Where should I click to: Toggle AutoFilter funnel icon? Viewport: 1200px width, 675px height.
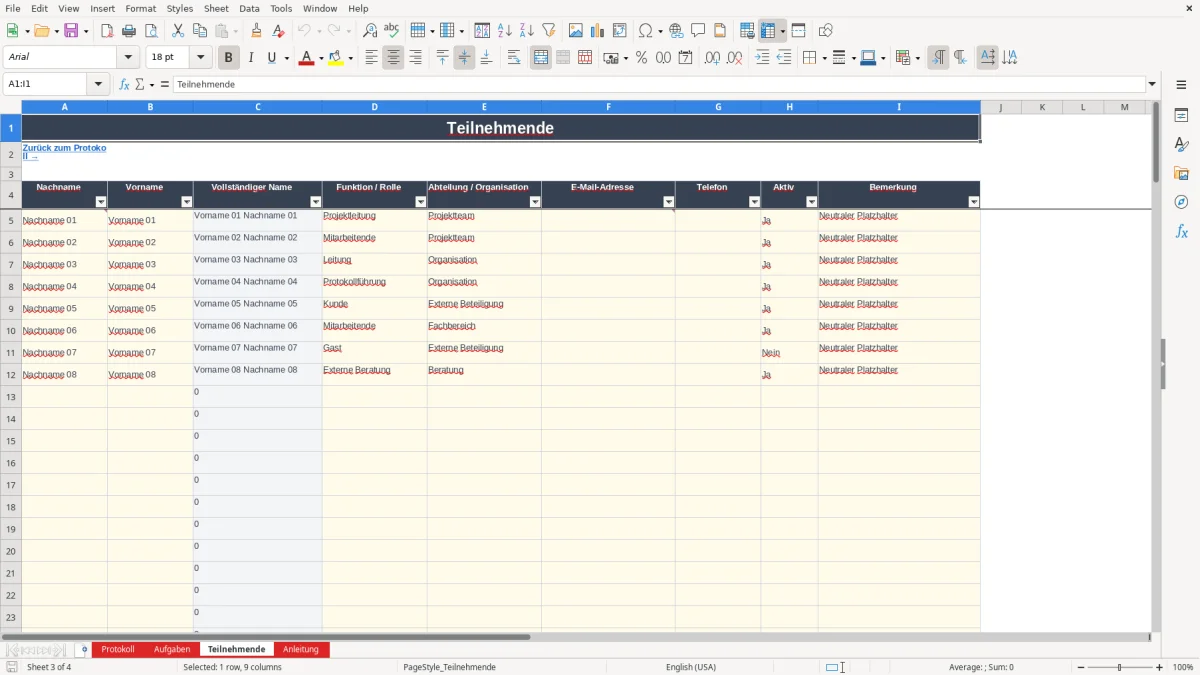tap(548, 31)
